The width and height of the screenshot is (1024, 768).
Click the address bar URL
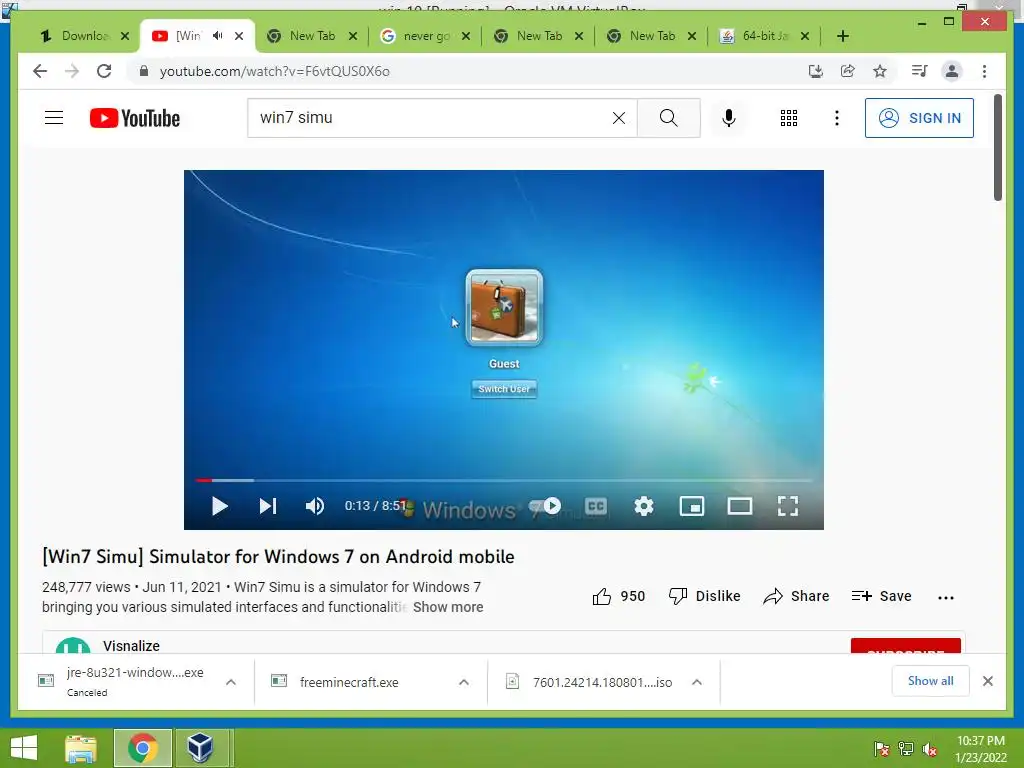274,71
